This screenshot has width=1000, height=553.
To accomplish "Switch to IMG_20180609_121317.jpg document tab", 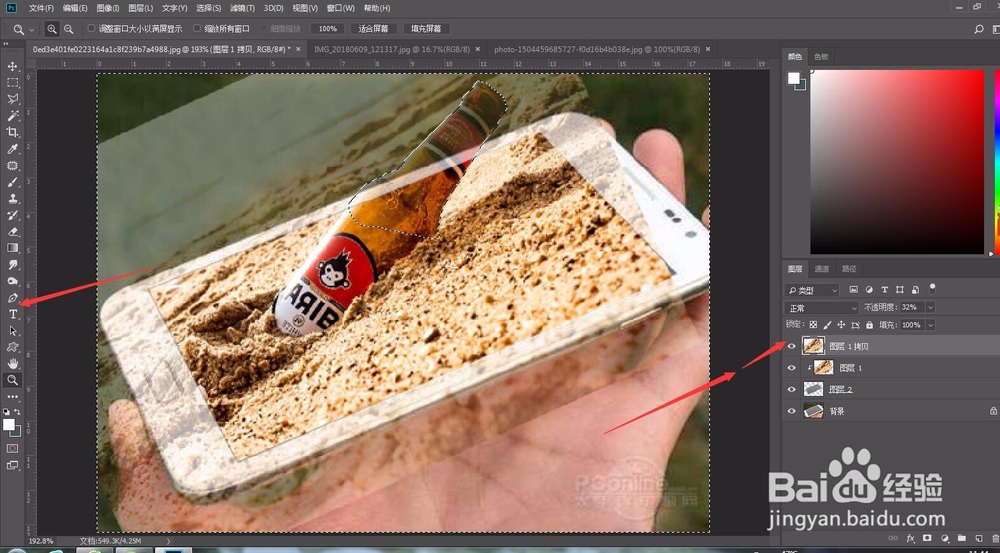I will coord(392,49).
